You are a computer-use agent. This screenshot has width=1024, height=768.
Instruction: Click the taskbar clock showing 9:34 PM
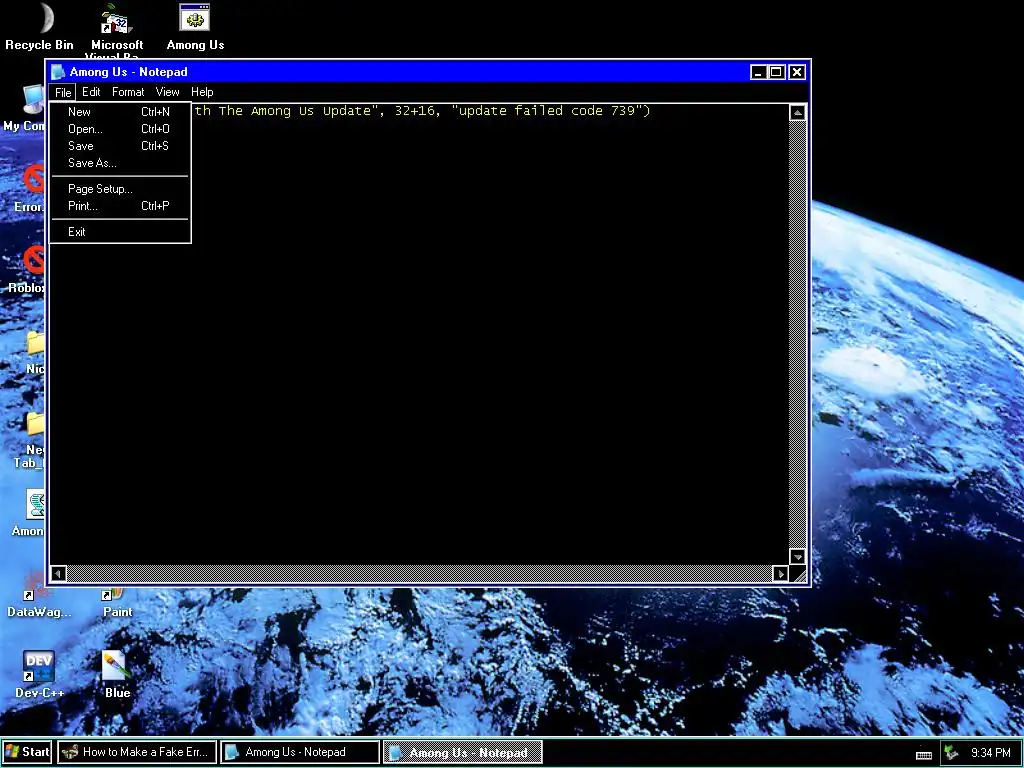[x=991, y=753]
